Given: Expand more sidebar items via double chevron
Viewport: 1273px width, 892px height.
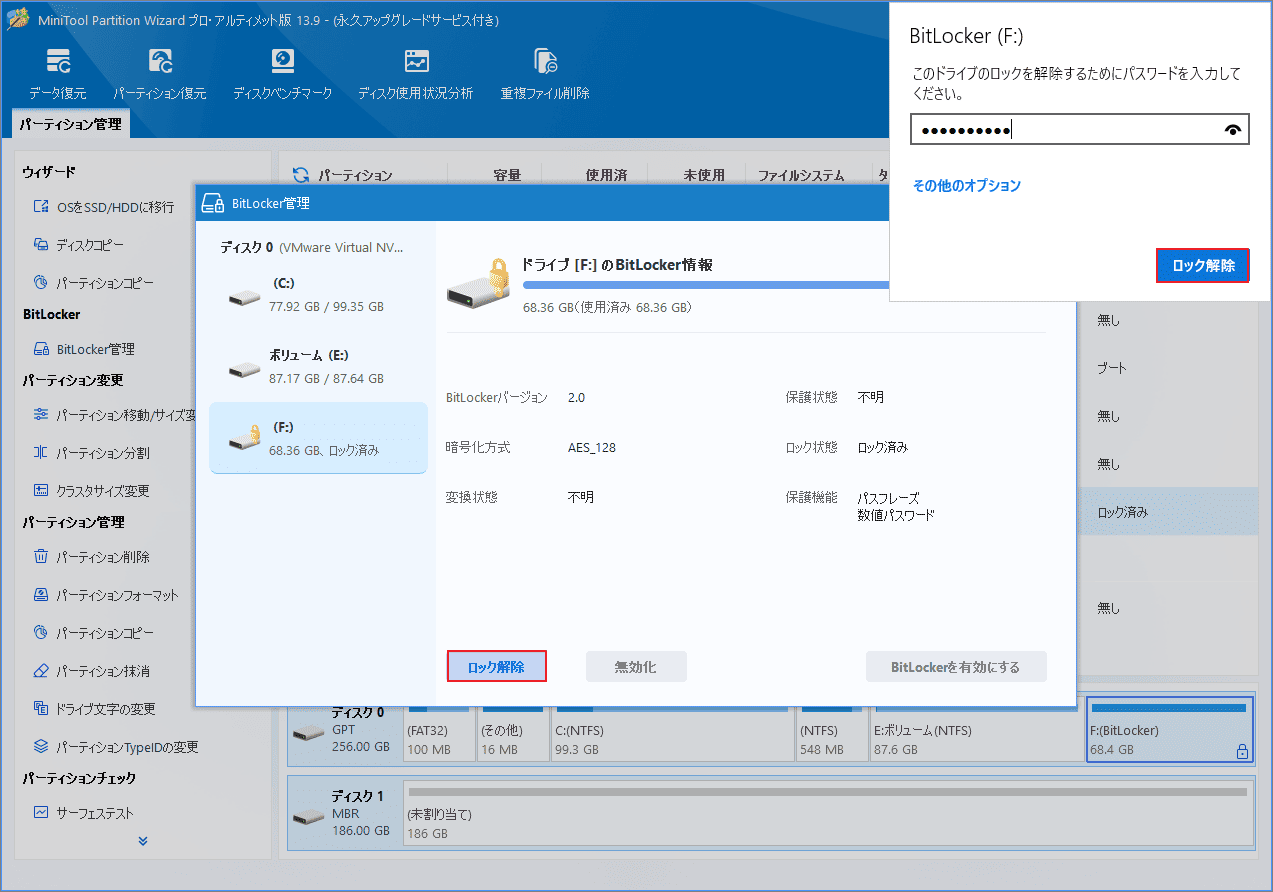Looking at the screenshot, I should [x=142, y=841].
